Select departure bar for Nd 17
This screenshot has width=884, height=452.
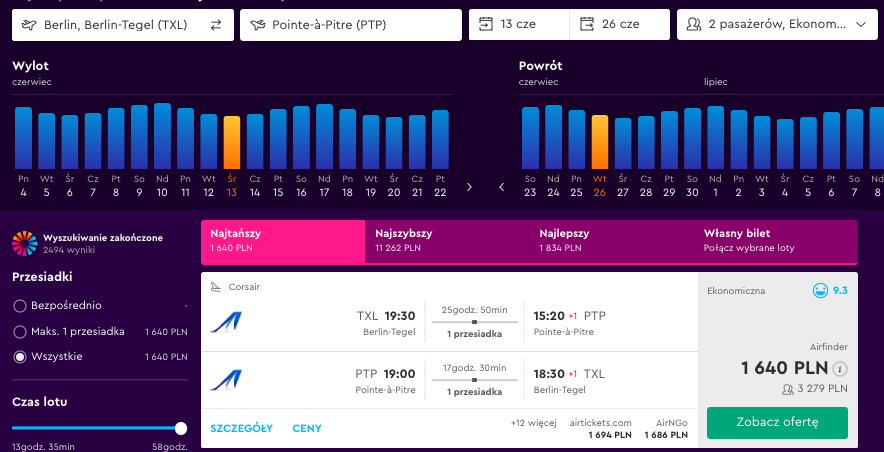point(324,136)
